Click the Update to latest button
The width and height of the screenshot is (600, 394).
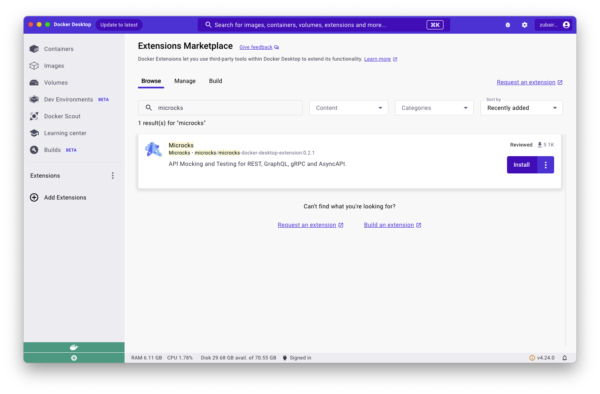tap(119, 25)
